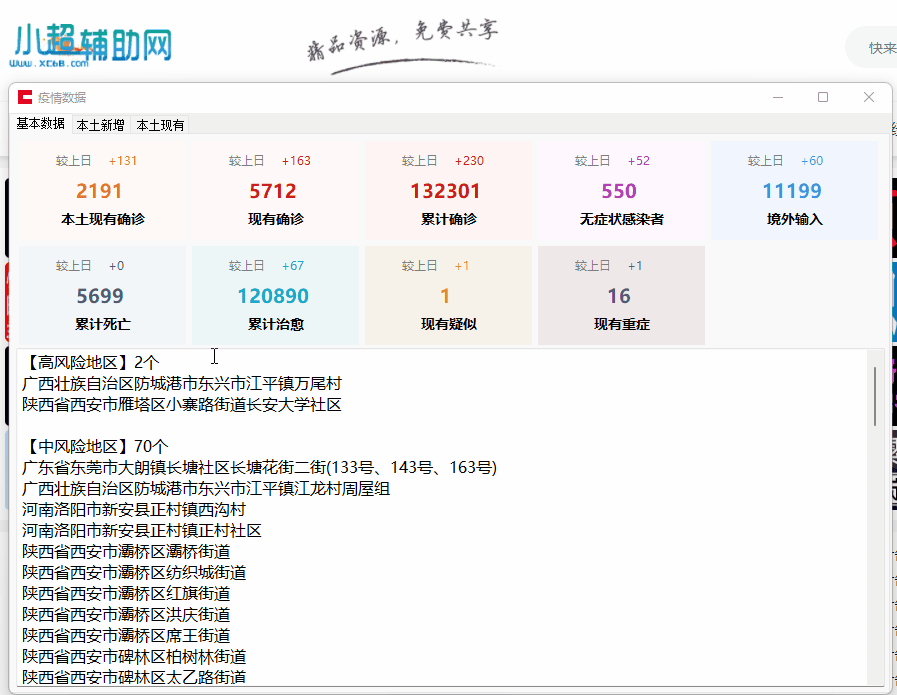This screenshot has height=695, width=897.
Task: Switch to the 本土新增 tab
Action: 101,123
